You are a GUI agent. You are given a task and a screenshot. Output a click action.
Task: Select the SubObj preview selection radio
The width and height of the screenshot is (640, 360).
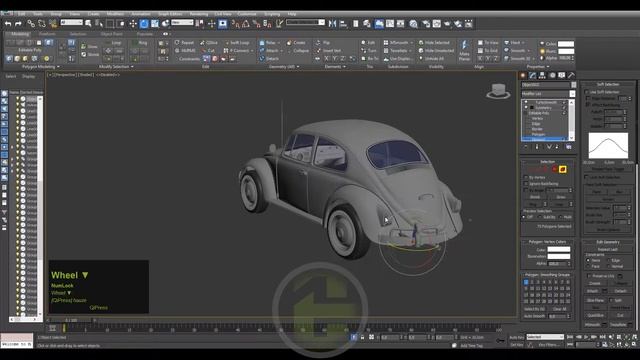click(540, 217)
